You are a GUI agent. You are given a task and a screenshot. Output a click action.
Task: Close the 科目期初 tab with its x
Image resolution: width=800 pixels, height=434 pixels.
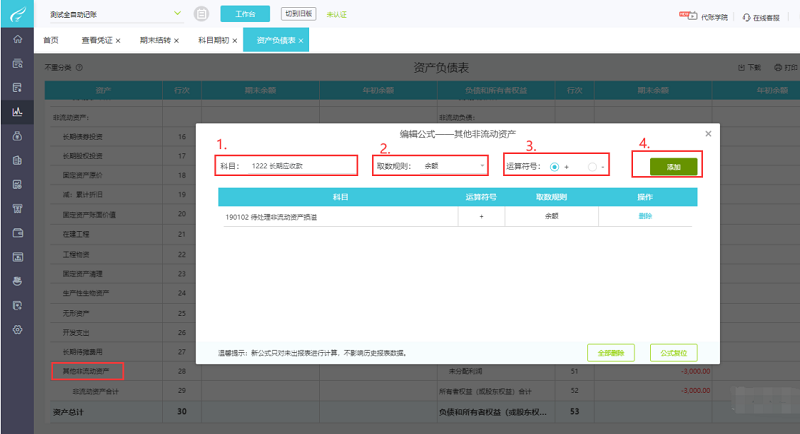click(x=235, y=41)
